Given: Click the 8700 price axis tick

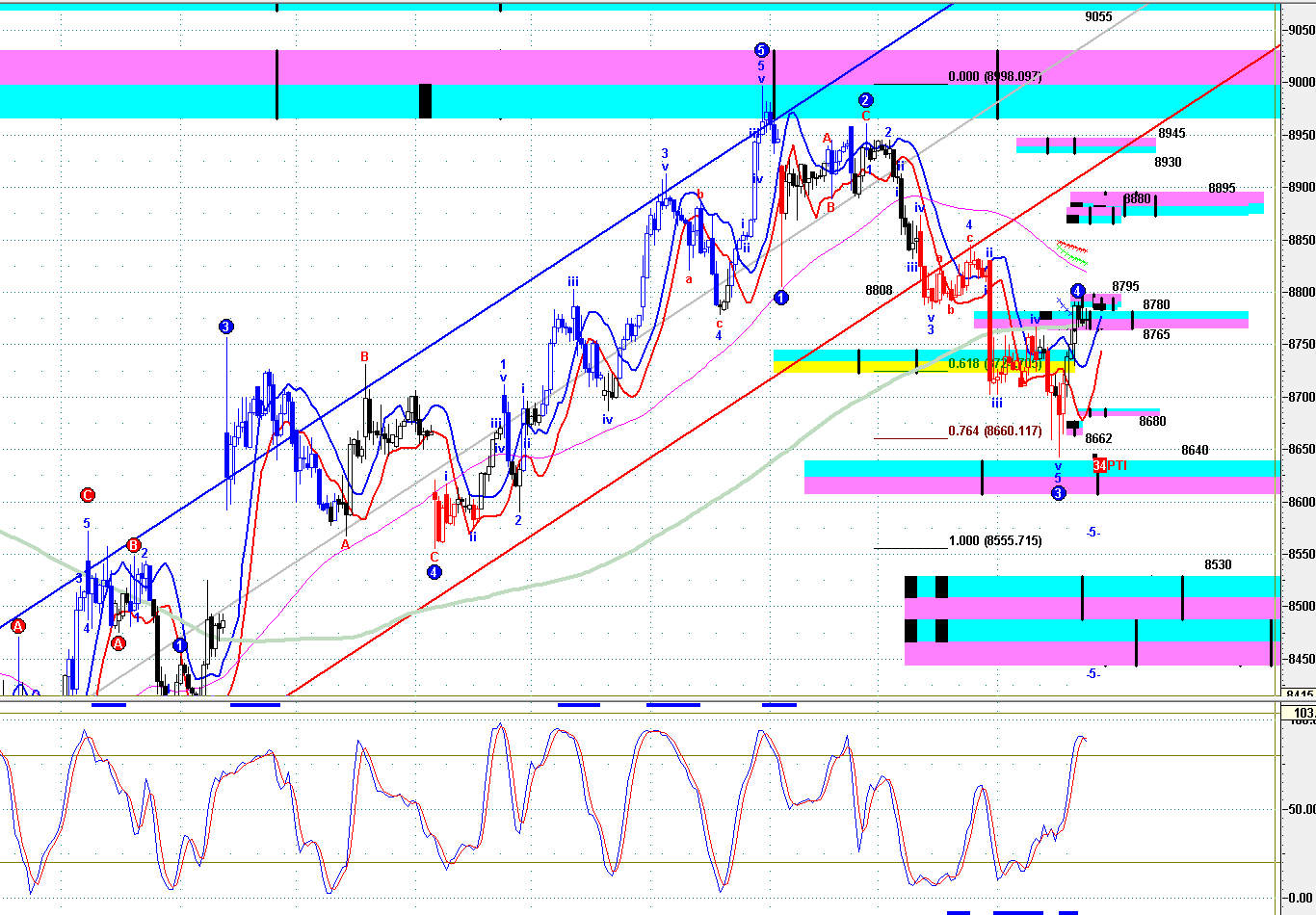Looking at the screenshot, I should coord(1302,397).
